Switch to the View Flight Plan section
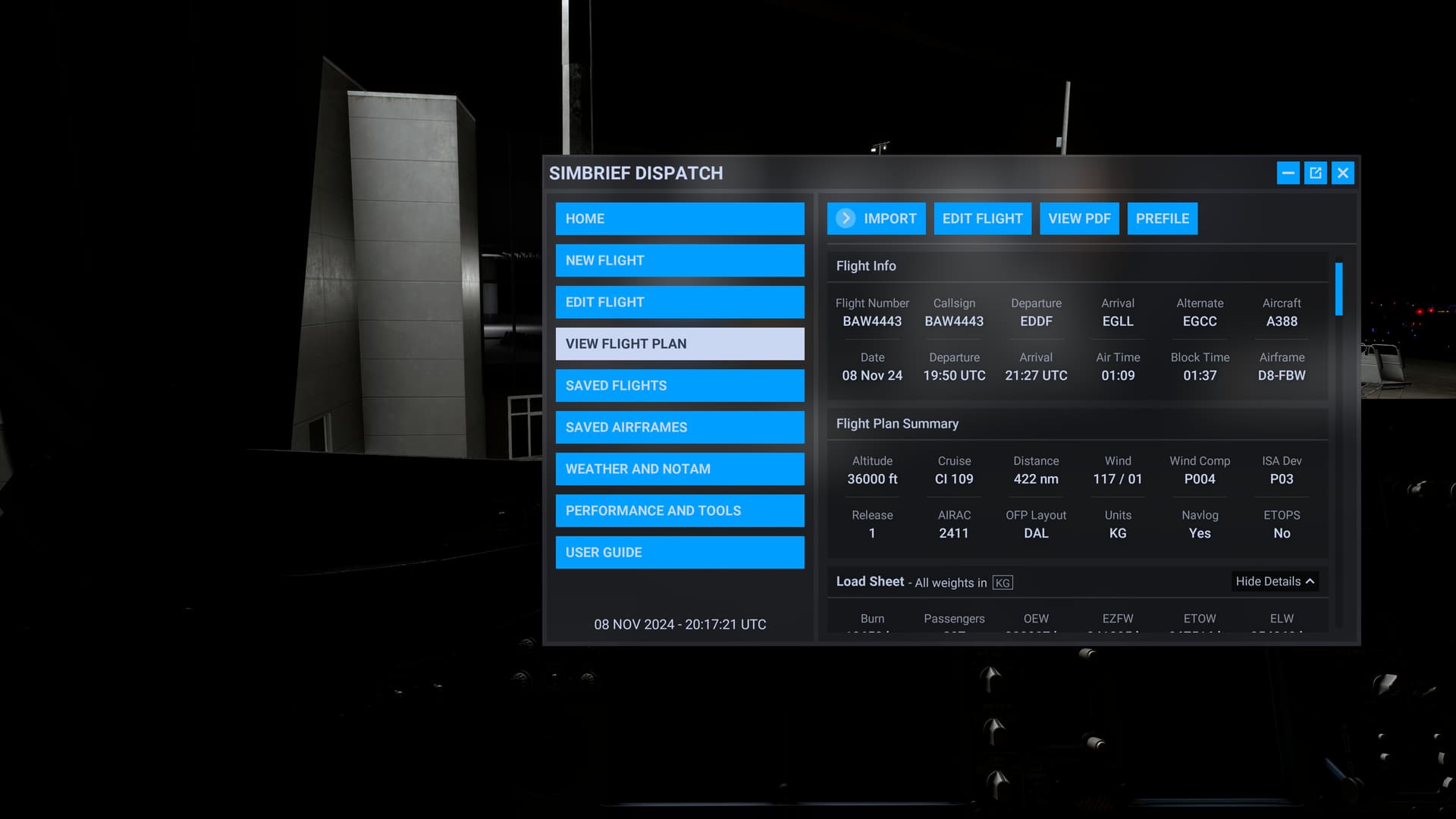Screen dimensions: 1456x819 pyautogui.click(x=679, y=344)
